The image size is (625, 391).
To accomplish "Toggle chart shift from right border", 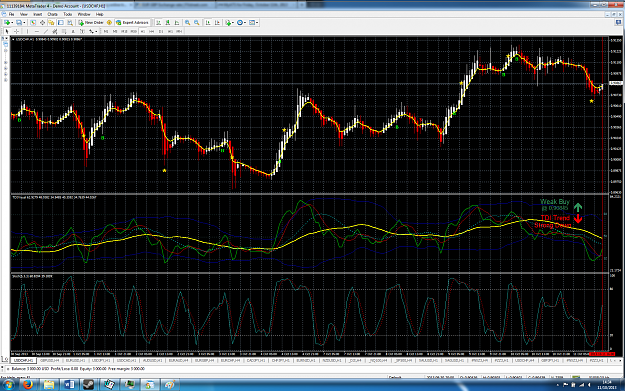I will pyautogui.click(x=217, y=23).
